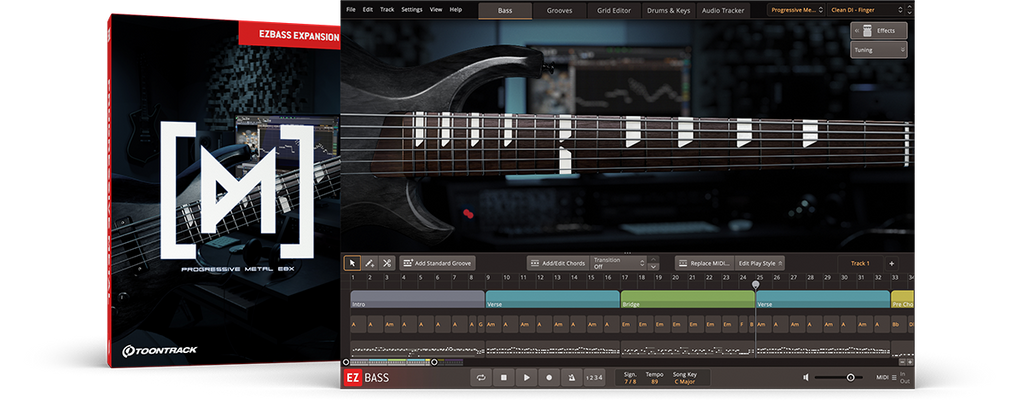Select the pencil draw tool
Viewport: 1024px width, 416px height.
pyautogui.click(x=369, y=263)
